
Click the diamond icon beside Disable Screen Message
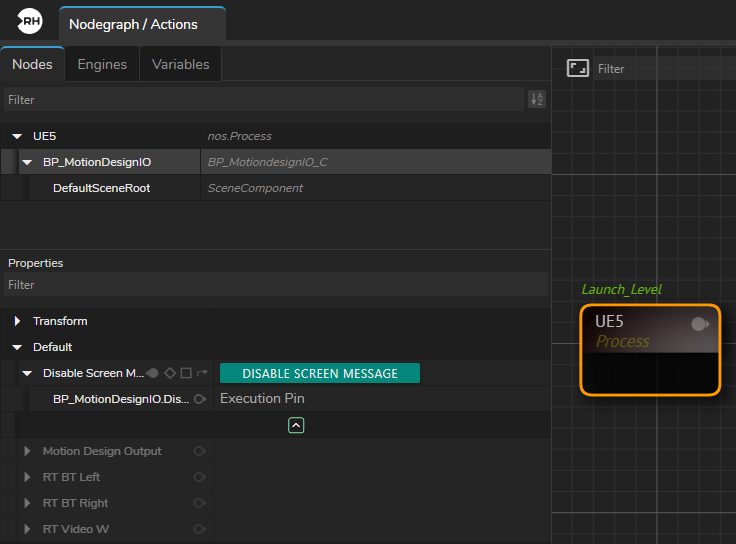[170, 373]
